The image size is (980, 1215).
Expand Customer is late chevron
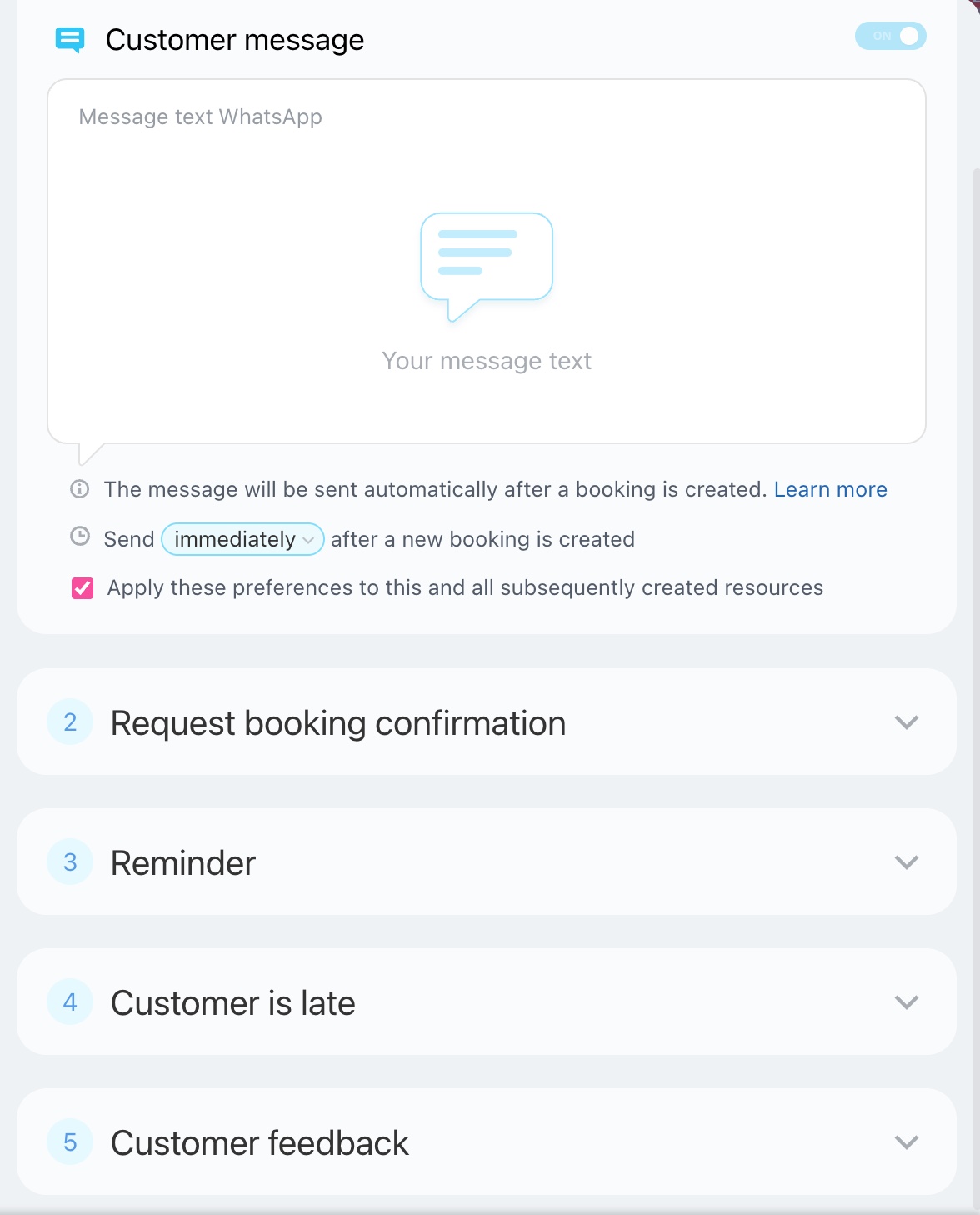click(x=907, y=1002)
